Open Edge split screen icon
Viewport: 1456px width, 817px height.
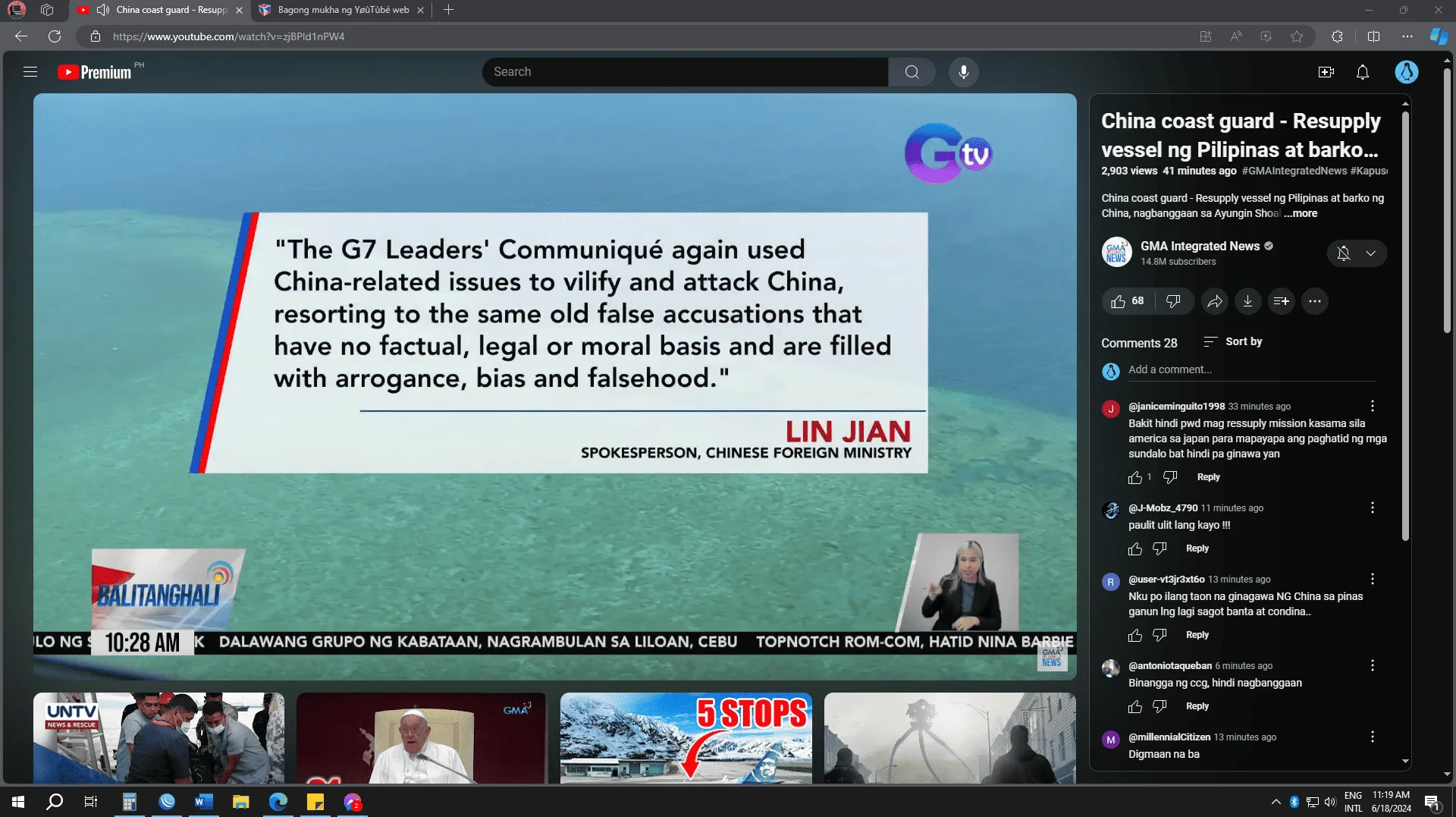(1373, 36)
